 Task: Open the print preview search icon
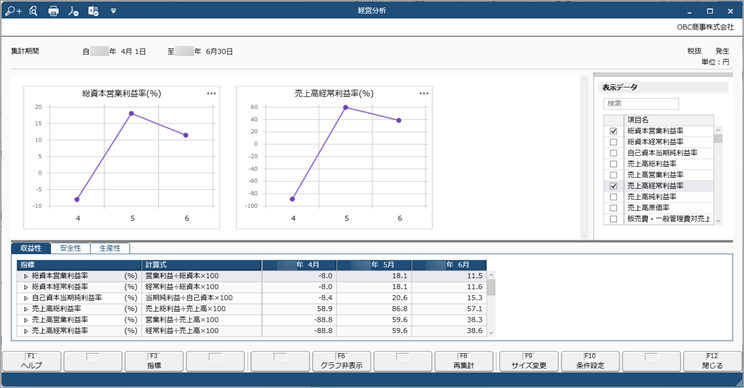click(x=33, y=10)
